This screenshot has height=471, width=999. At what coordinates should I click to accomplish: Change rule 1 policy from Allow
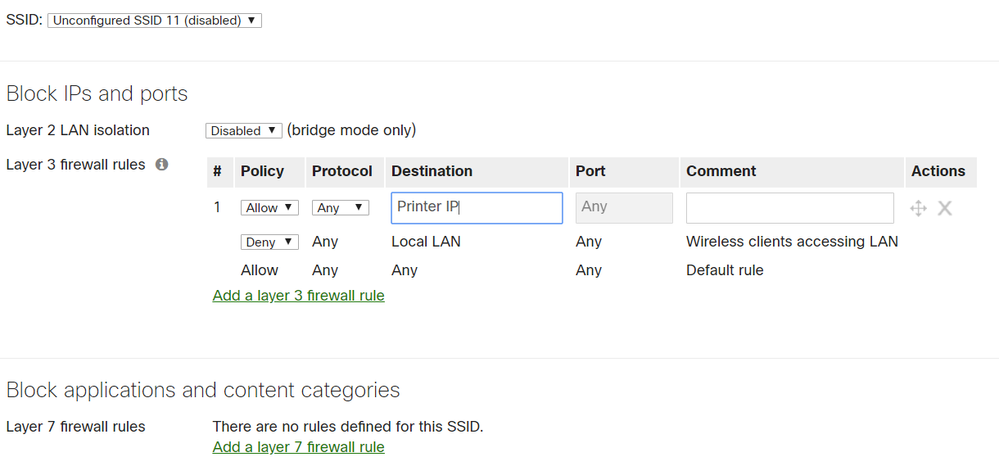[x=270, y=208]
